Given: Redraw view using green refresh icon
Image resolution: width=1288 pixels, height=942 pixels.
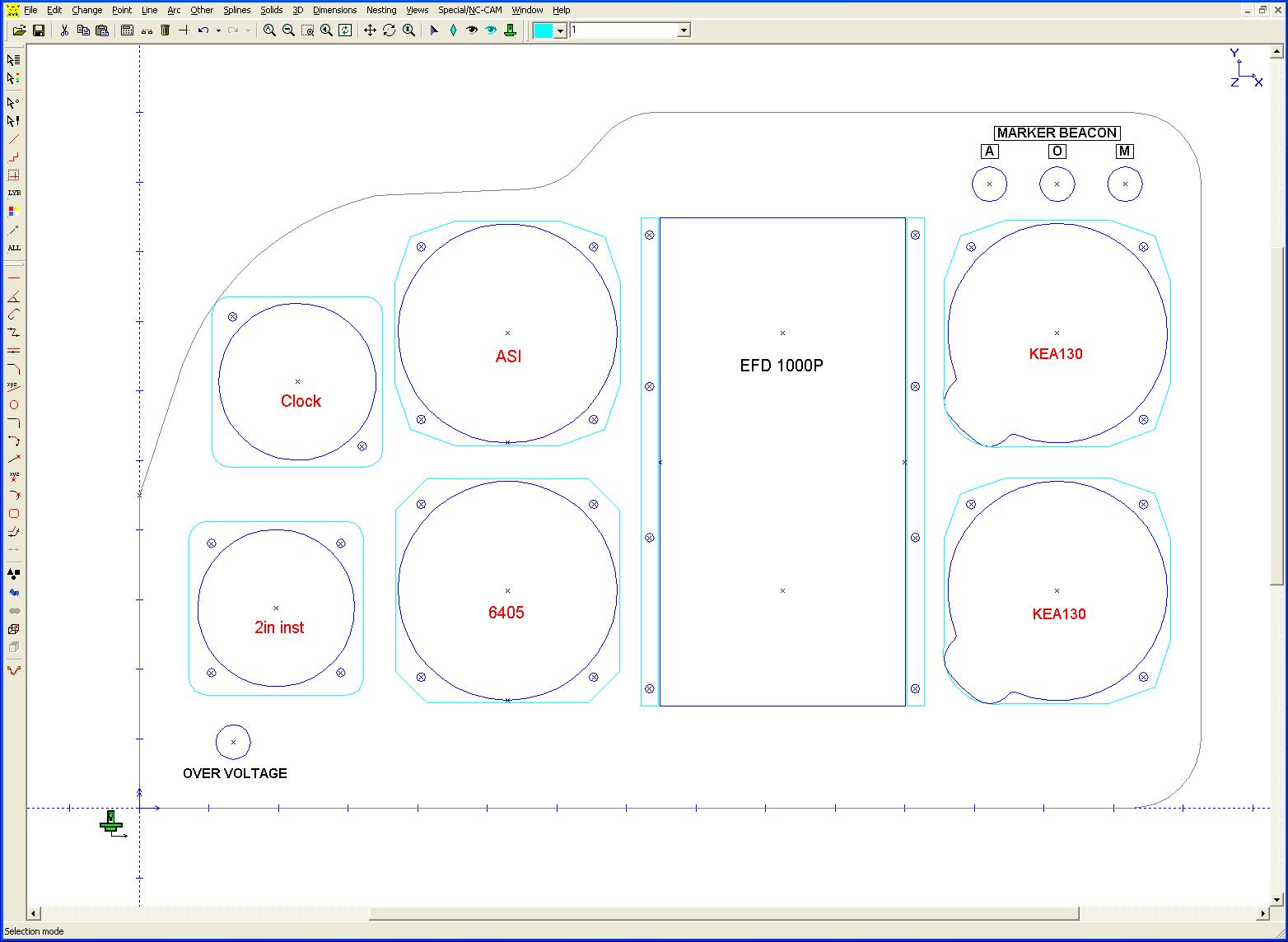Looking at the screenshot, I should coord(345,30).
